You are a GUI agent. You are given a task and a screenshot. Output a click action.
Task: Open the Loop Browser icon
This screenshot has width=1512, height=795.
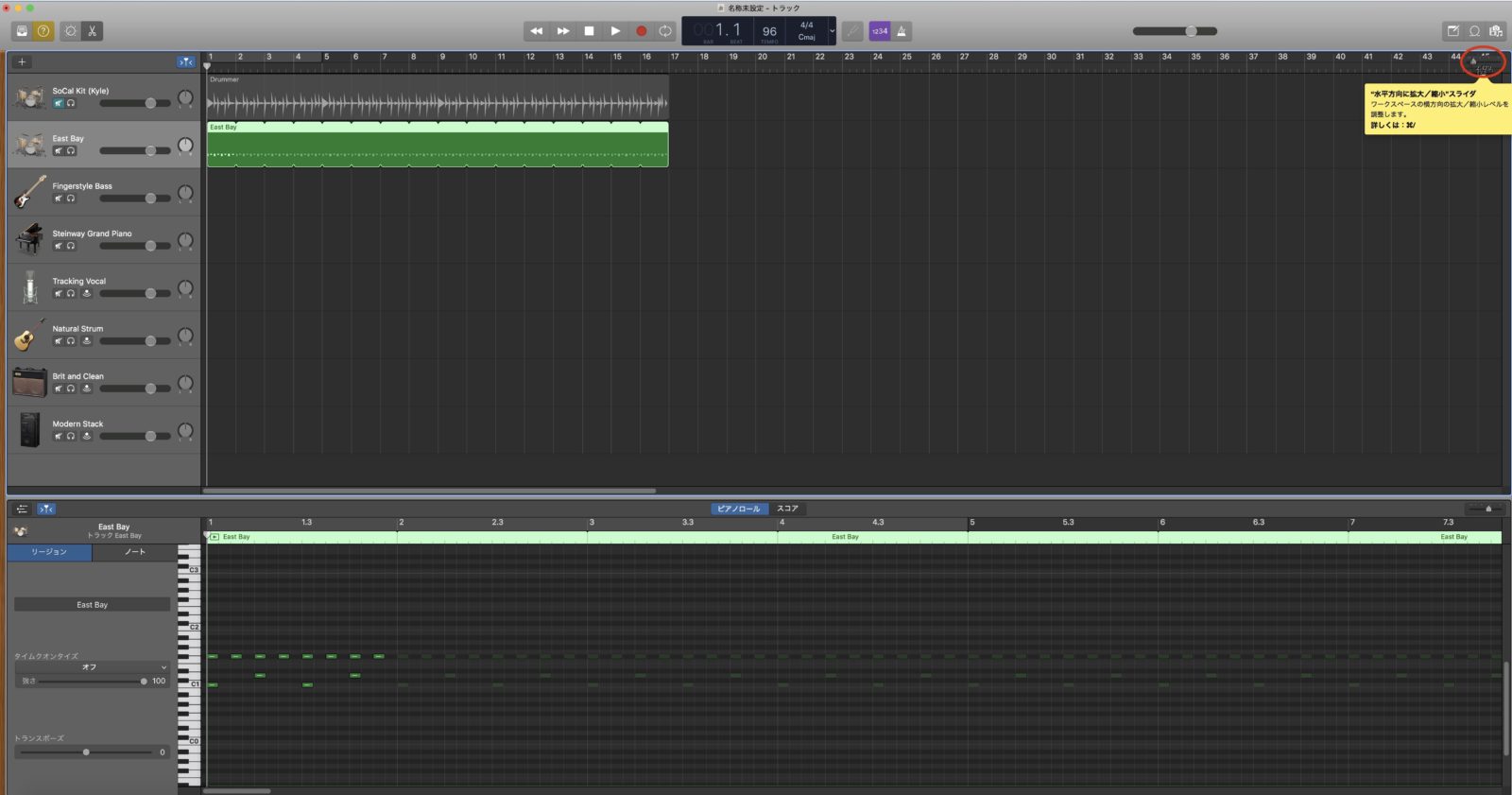coord(1474,31)
